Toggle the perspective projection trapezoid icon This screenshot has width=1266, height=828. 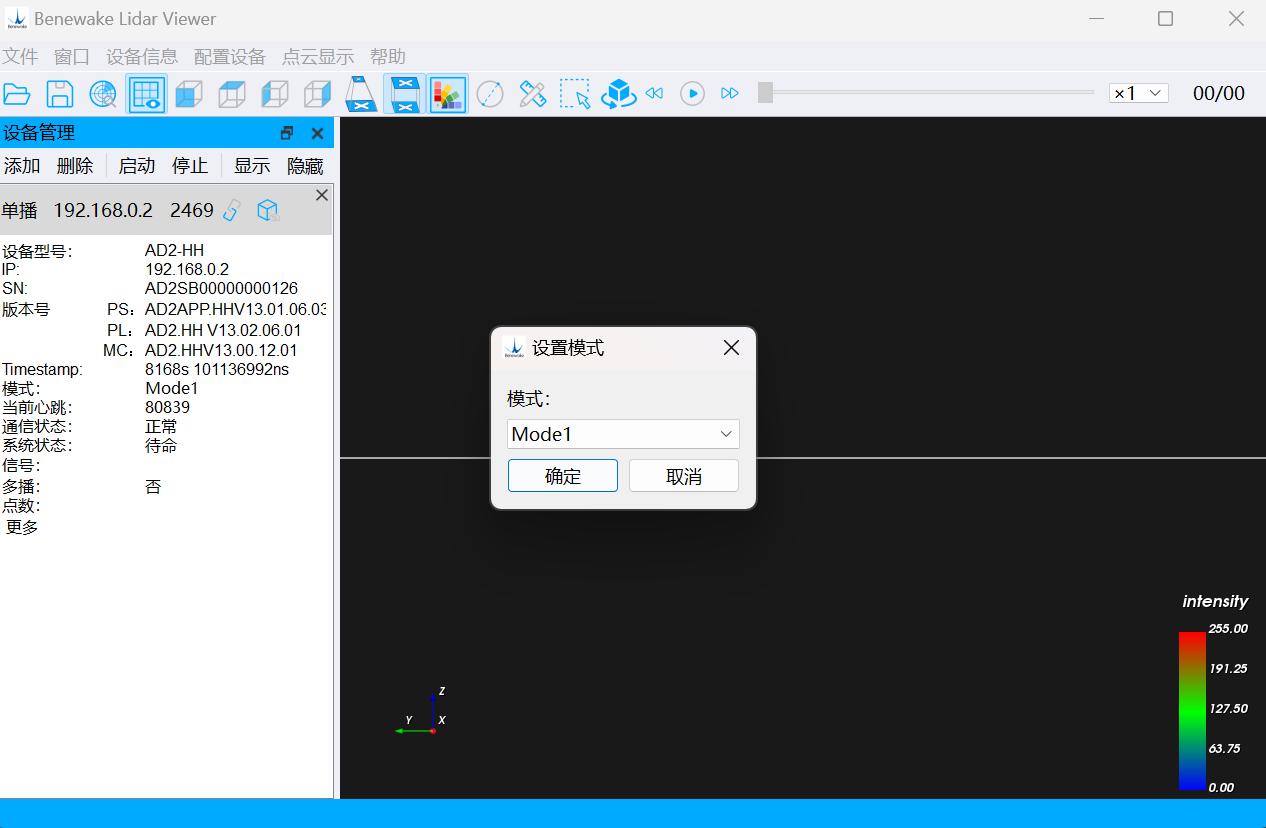pyautogui.click(x=361, y=94)
